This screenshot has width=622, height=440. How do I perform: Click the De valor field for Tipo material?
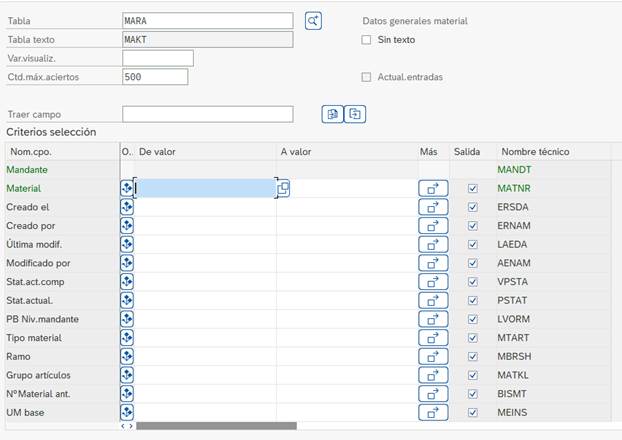205,338
